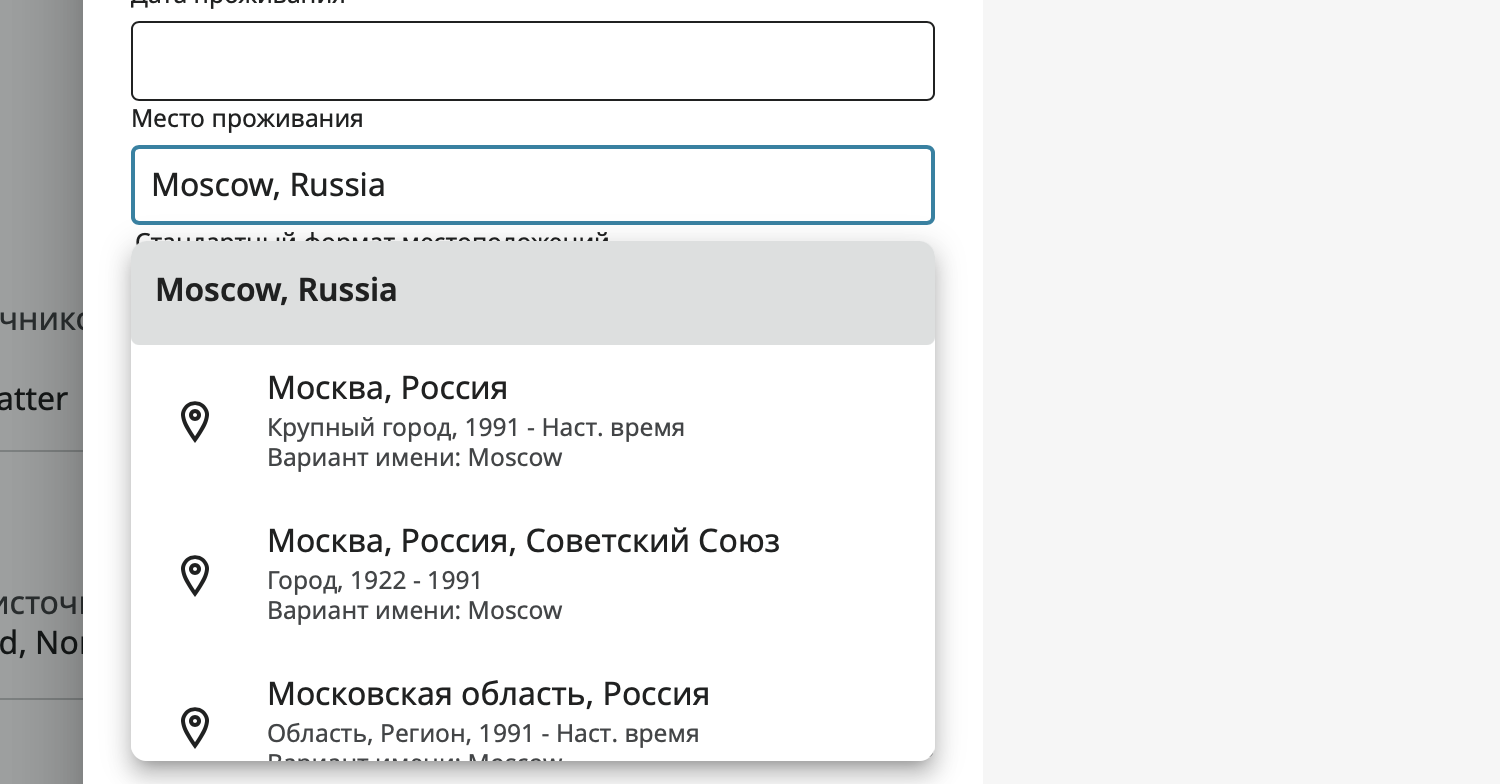Screen dimensions: 1500x784
Task: Click the "Крупный город, 1991 - Наст. время" line
Action: coord(476,428)
